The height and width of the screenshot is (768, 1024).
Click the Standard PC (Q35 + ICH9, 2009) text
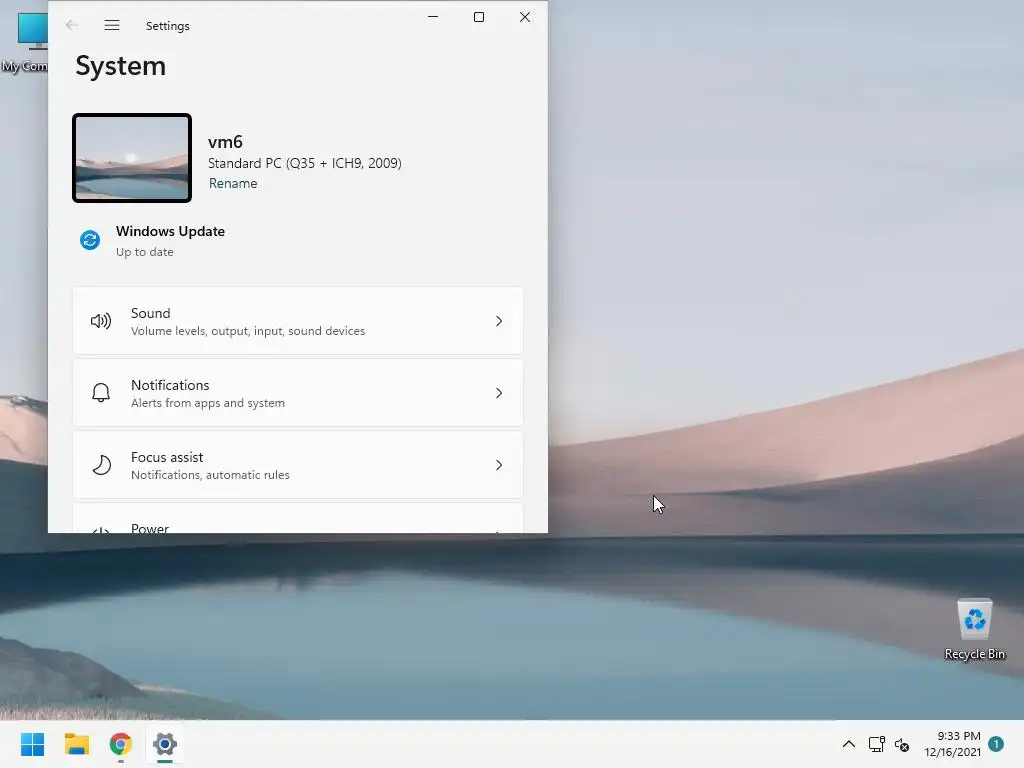(x=304, y=163)
